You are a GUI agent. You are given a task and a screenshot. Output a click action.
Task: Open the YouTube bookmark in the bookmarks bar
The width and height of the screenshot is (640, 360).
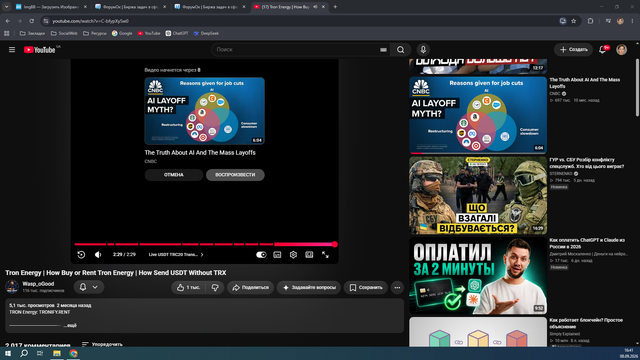tap(149, 33)
